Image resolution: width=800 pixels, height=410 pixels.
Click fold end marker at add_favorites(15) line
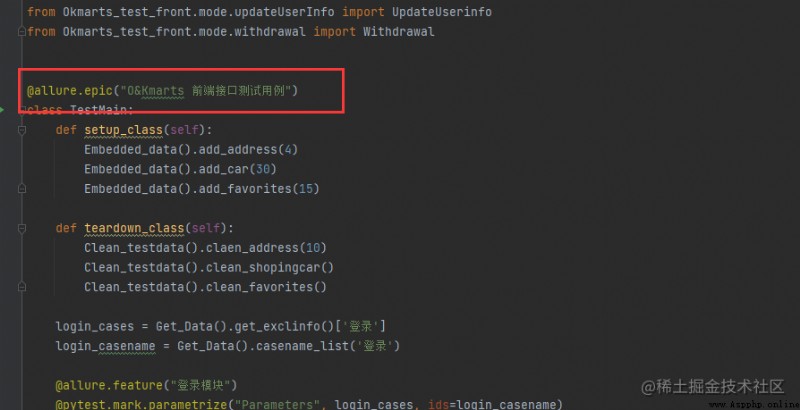pyautogui.click(x=22, y=189)
